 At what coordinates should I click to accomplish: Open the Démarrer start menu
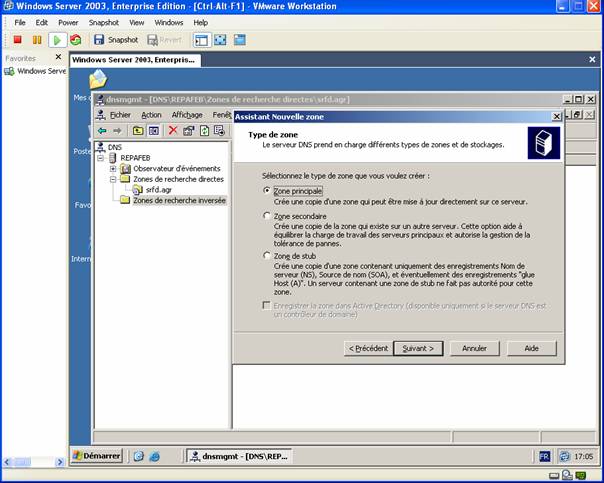97,456
